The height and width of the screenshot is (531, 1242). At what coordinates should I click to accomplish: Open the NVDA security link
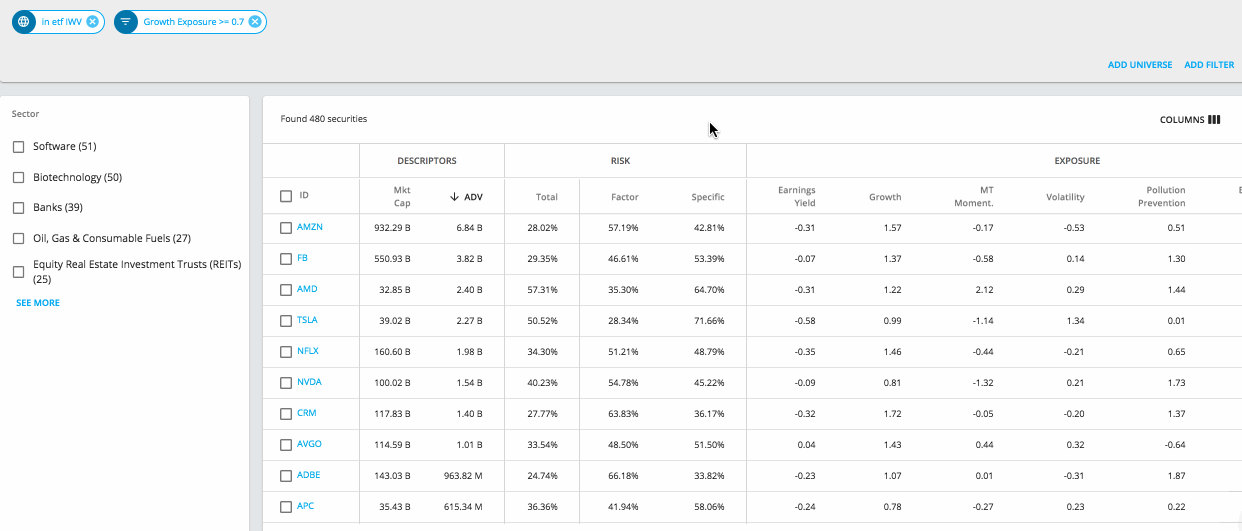click(x=310, y=382)
